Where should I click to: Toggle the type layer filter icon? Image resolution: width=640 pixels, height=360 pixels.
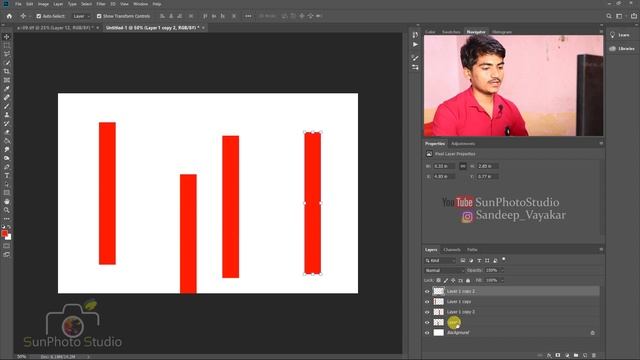(x=479, y=260)
